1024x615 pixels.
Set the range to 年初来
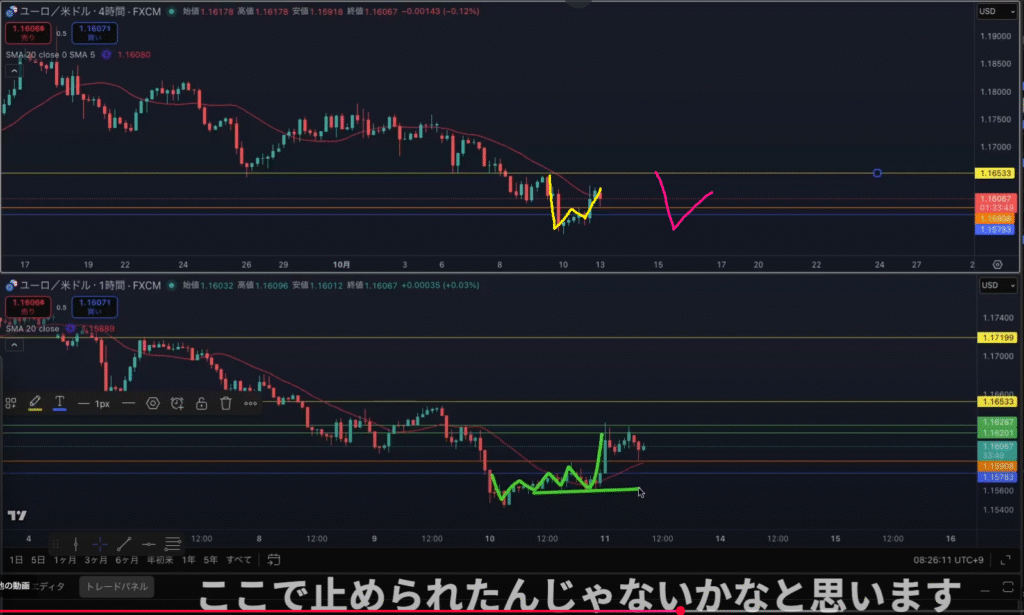pyautogui.click(x=160, y=560)
